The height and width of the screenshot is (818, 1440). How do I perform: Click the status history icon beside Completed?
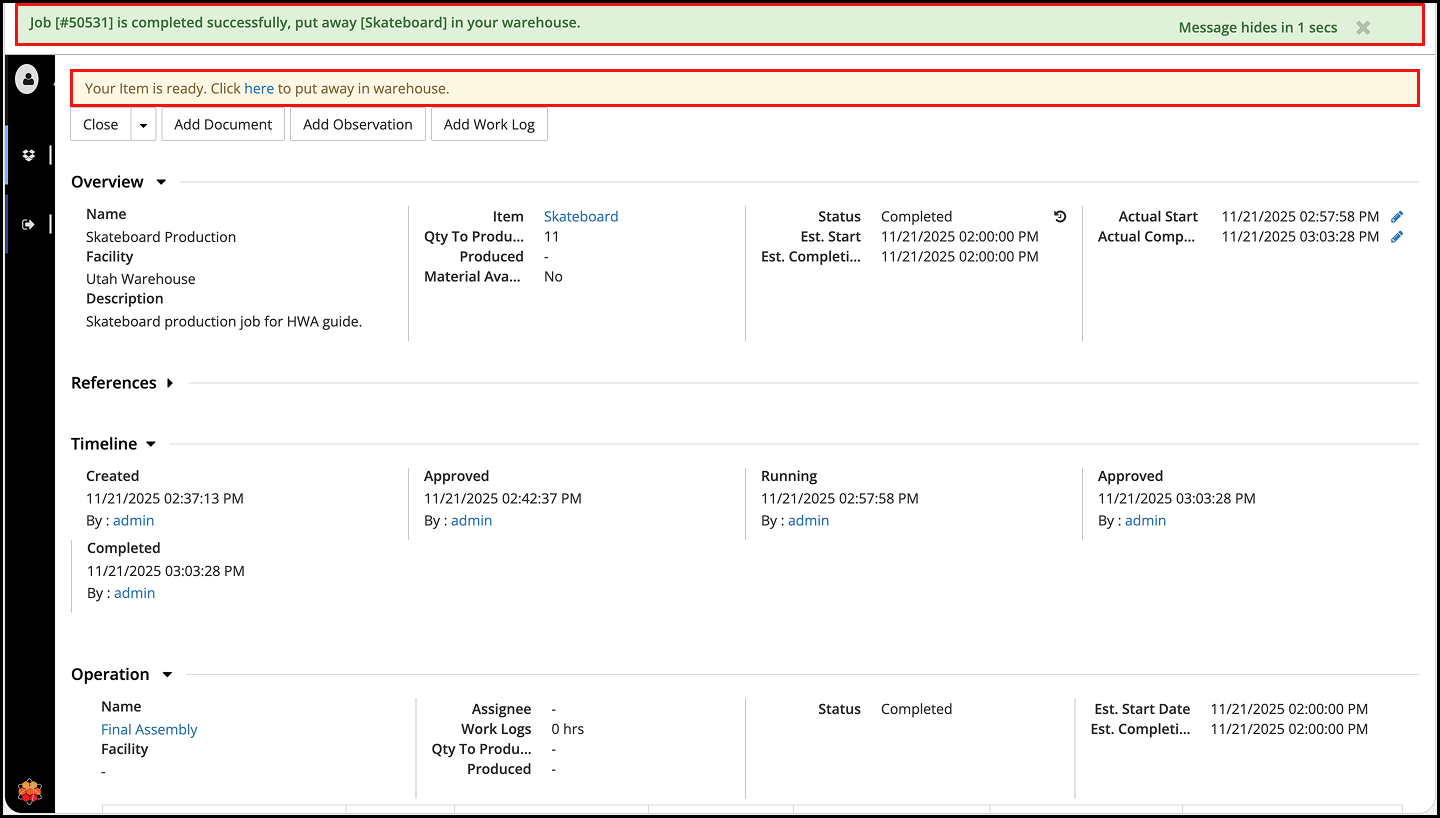click(x=1060, y=216)
